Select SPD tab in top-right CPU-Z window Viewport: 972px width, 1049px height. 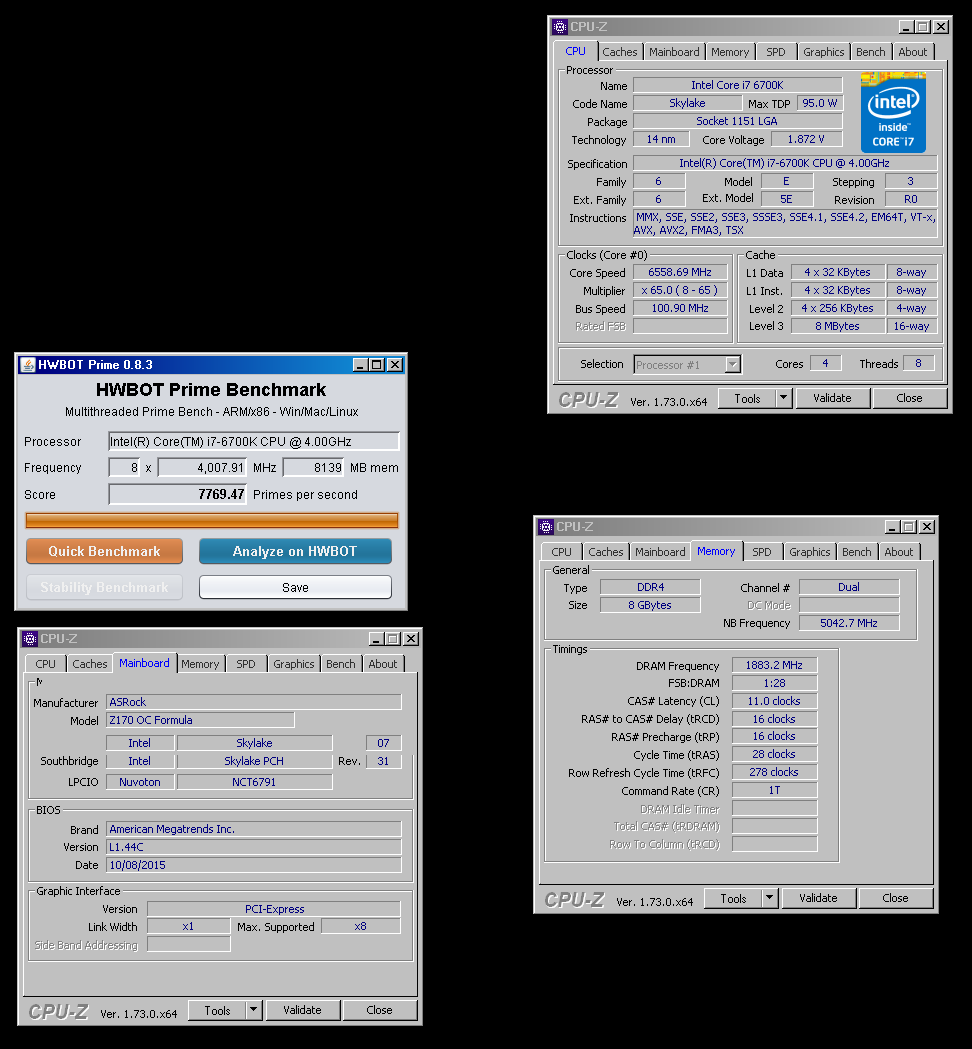(775, 52)
